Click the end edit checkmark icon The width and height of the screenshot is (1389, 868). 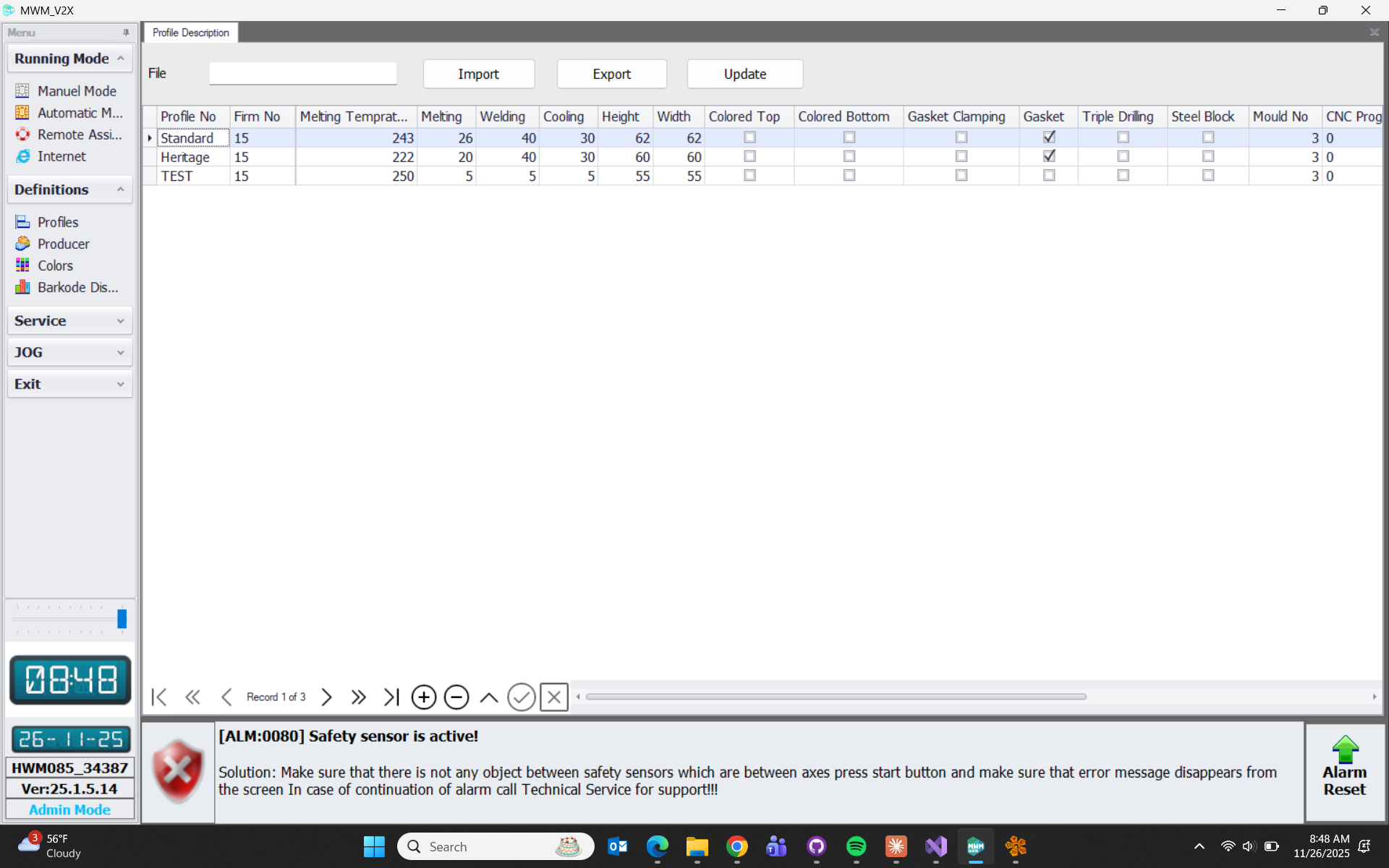[x=521, y=697]
